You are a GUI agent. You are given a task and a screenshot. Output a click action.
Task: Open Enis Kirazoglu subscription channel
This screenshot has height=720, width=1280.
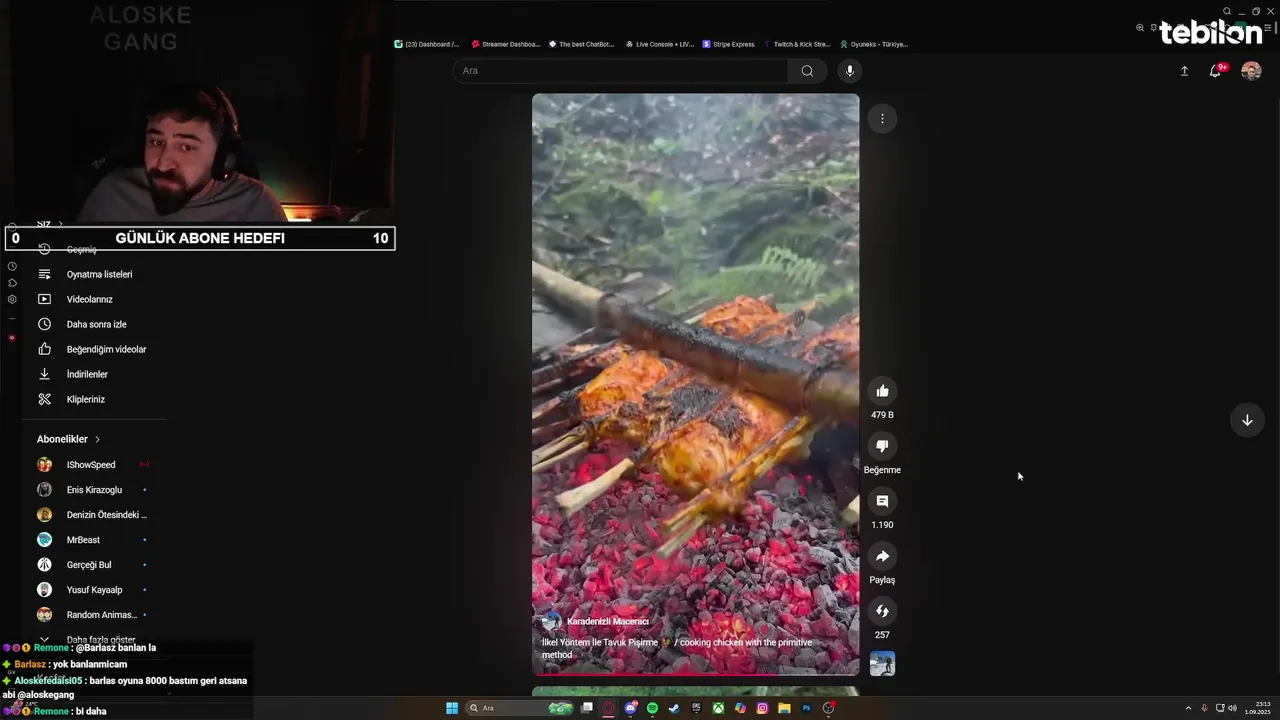(94, 490)
